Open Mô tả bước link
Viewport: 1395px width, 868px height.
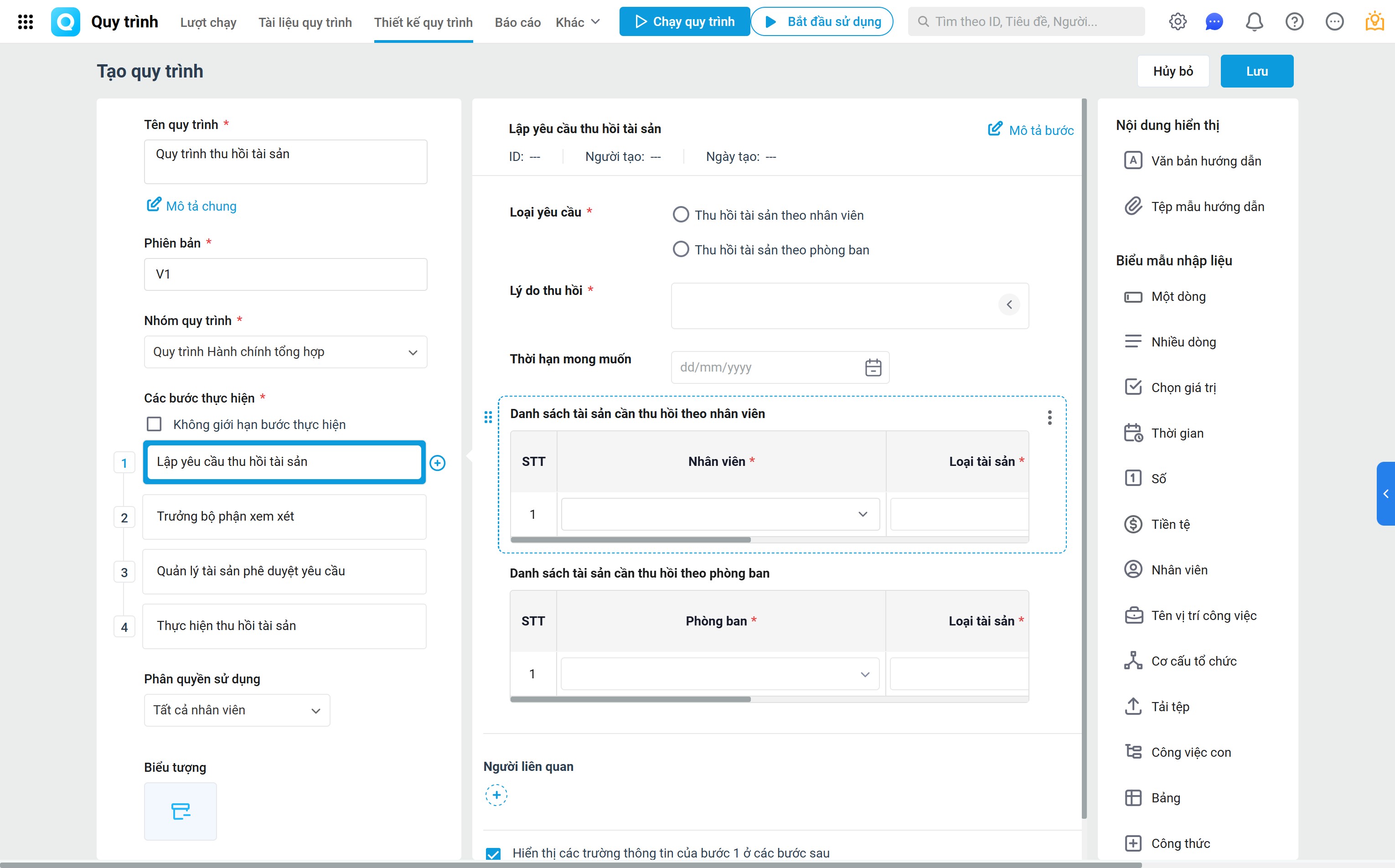pos(1031,130)
